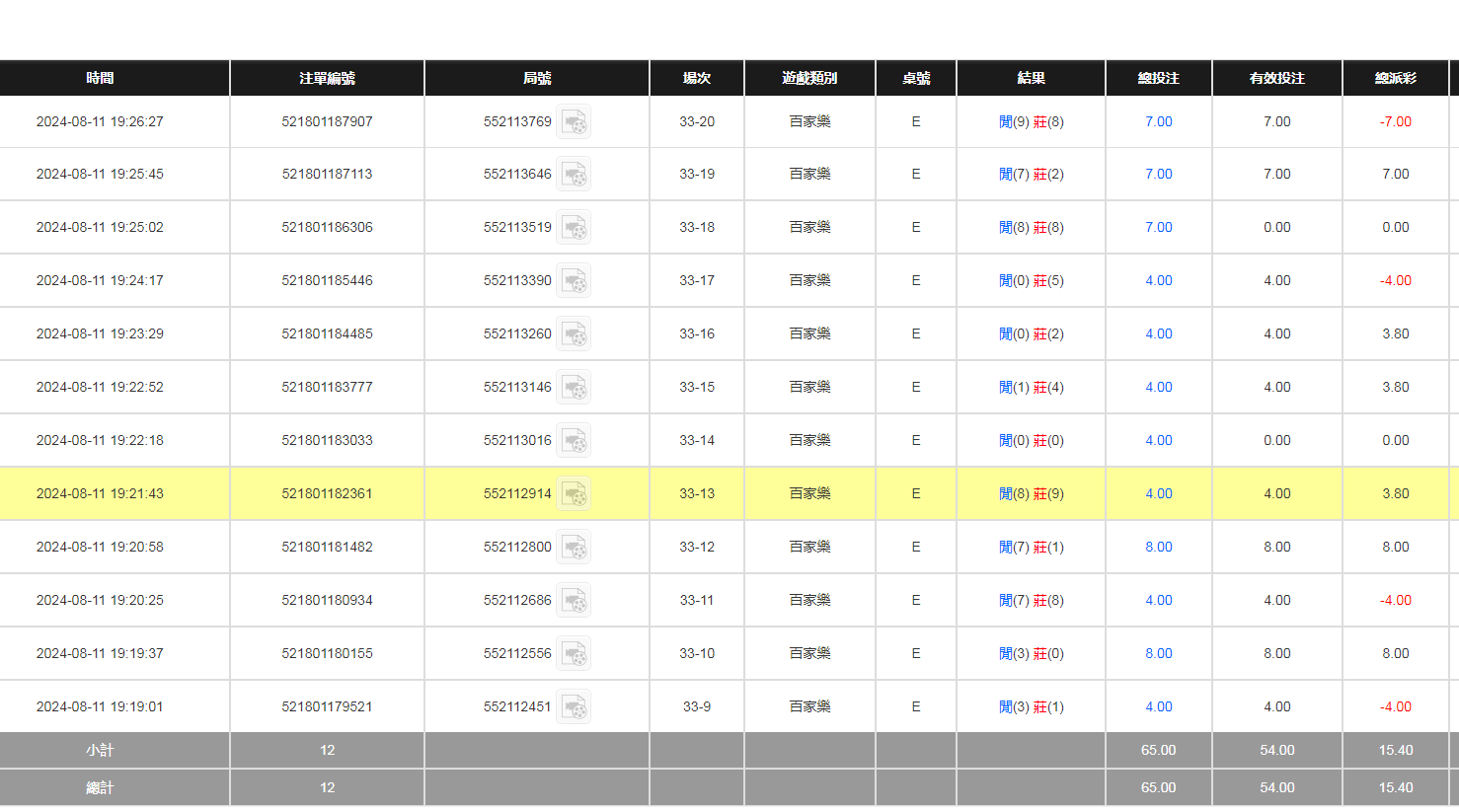Click the 時間 column header
The image size is (1459, 812).
pos(100,78)
